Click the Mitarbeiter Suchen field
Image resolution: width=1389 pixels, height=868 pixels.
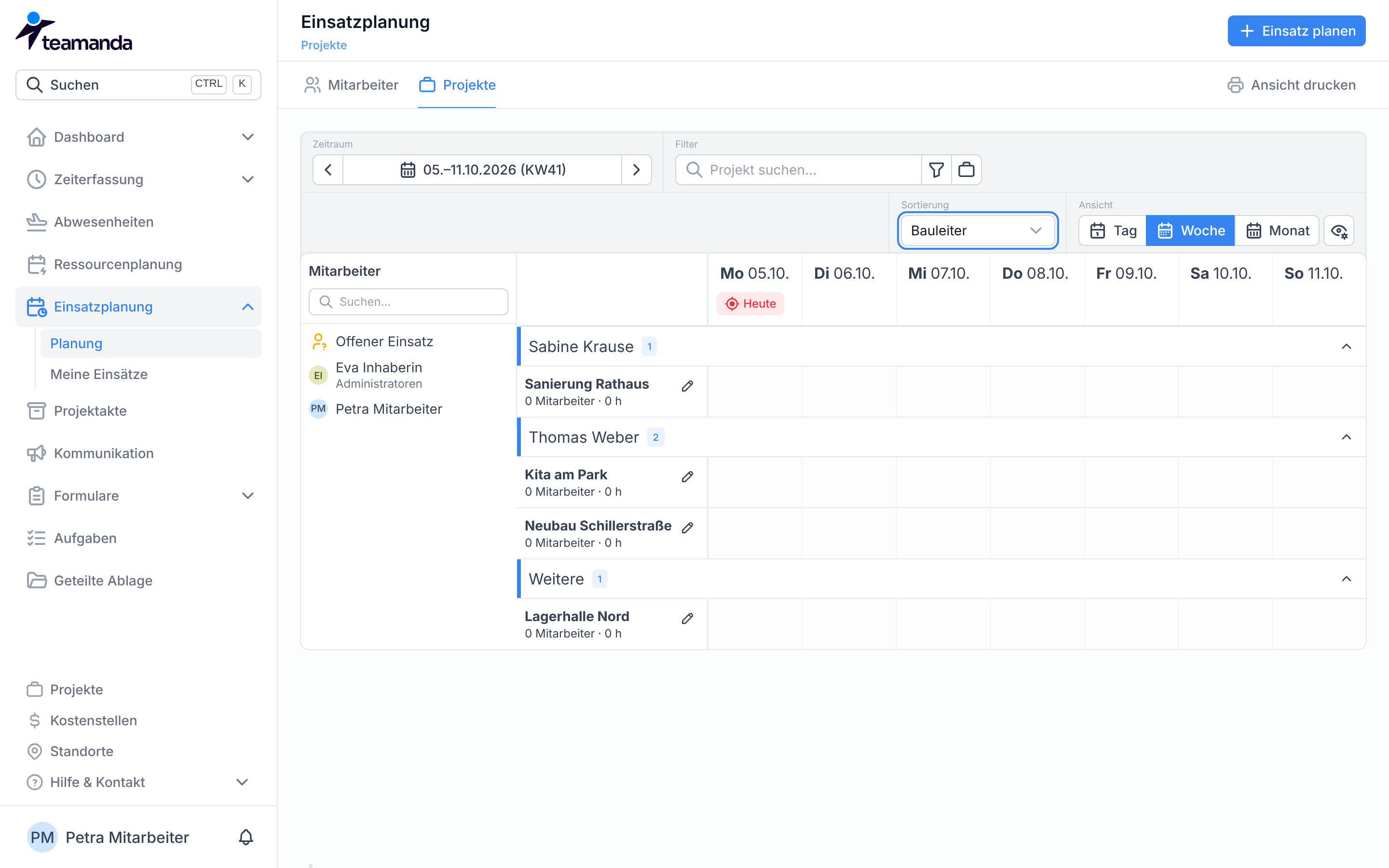point(408,302)
